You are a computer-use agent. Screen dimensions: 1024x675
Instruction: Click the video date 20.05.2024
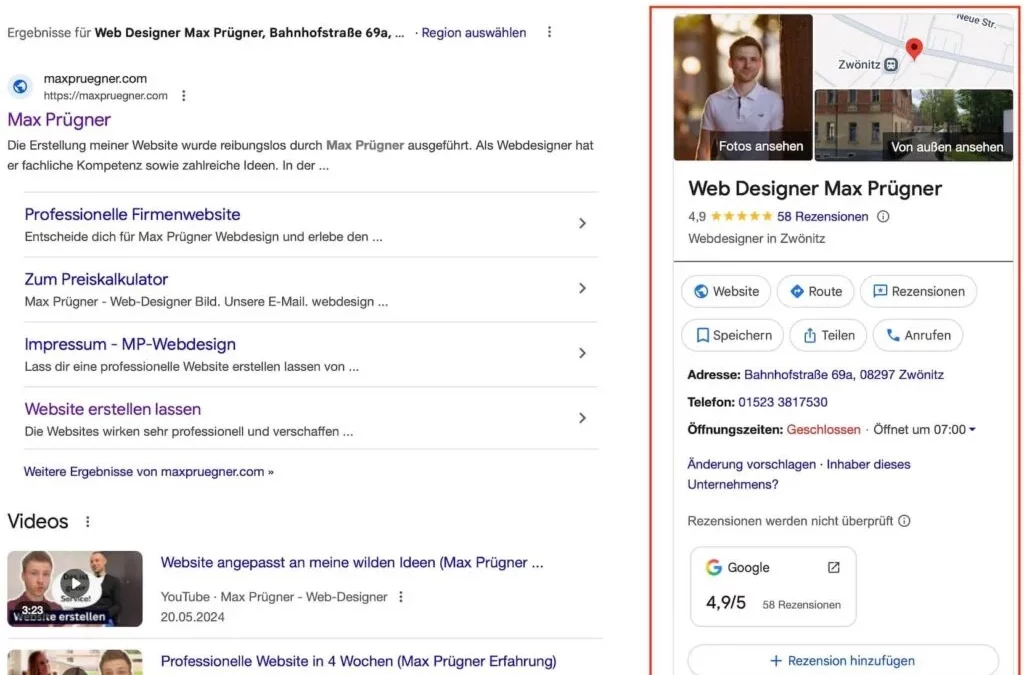pyautogui.click(x=192, y=617)
